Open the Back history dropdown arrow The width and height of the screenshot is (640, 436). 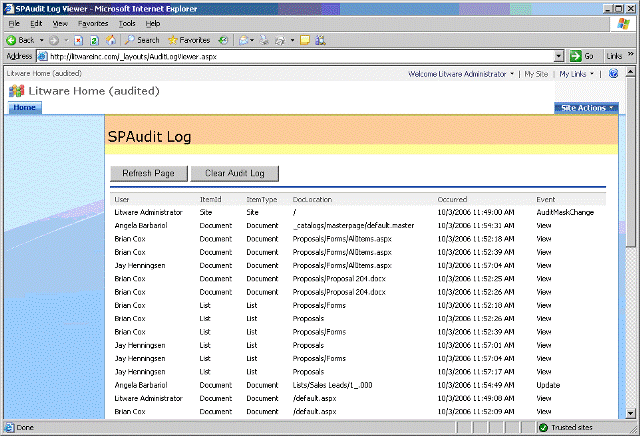41,40
